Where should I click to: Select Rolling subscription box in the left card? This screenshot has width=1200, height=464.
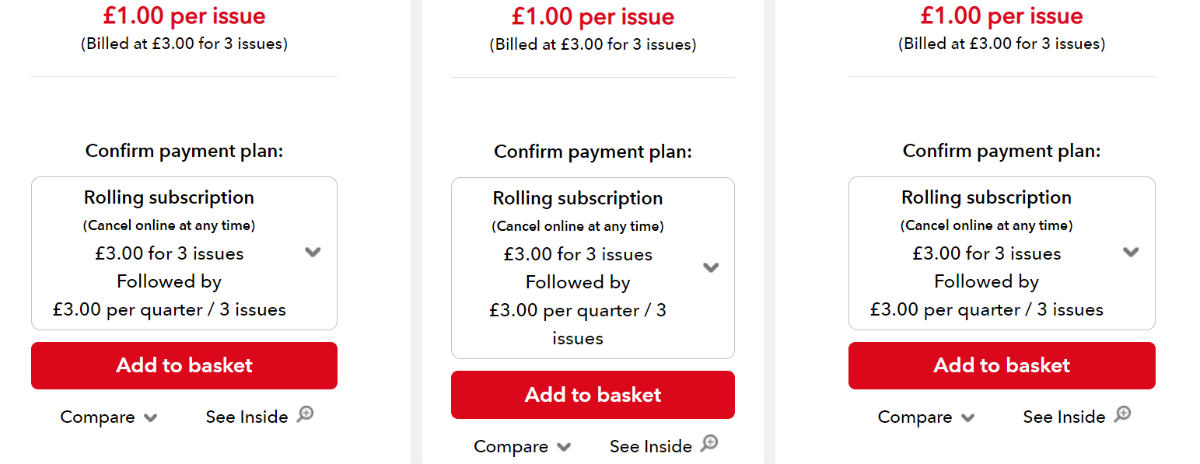pyautogui.click(x=184, y=253)
